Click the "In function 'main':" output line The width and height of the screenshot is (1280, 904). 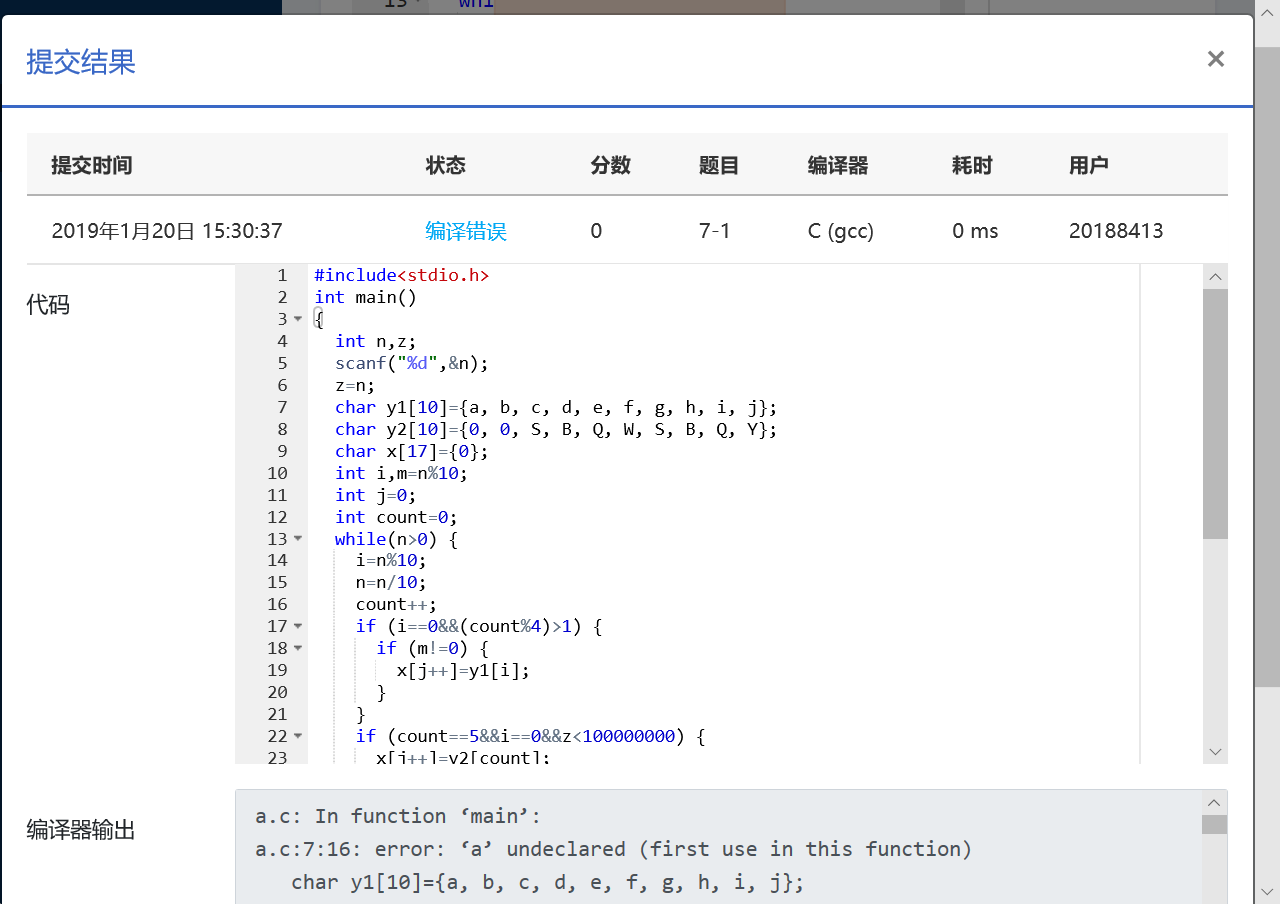398,816
